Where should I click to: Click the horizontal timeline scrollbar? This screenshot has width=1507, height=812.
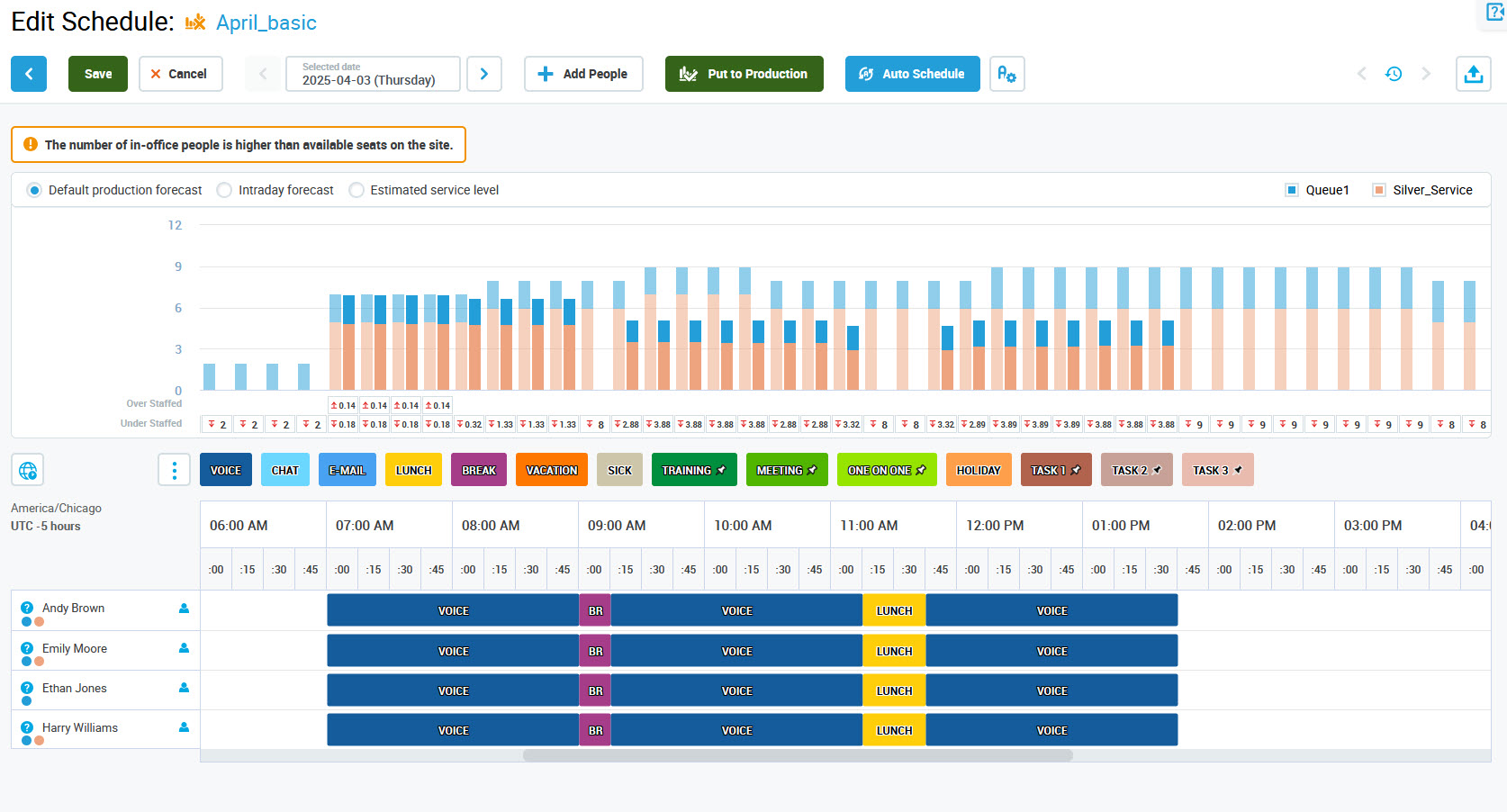pos(798,756)
